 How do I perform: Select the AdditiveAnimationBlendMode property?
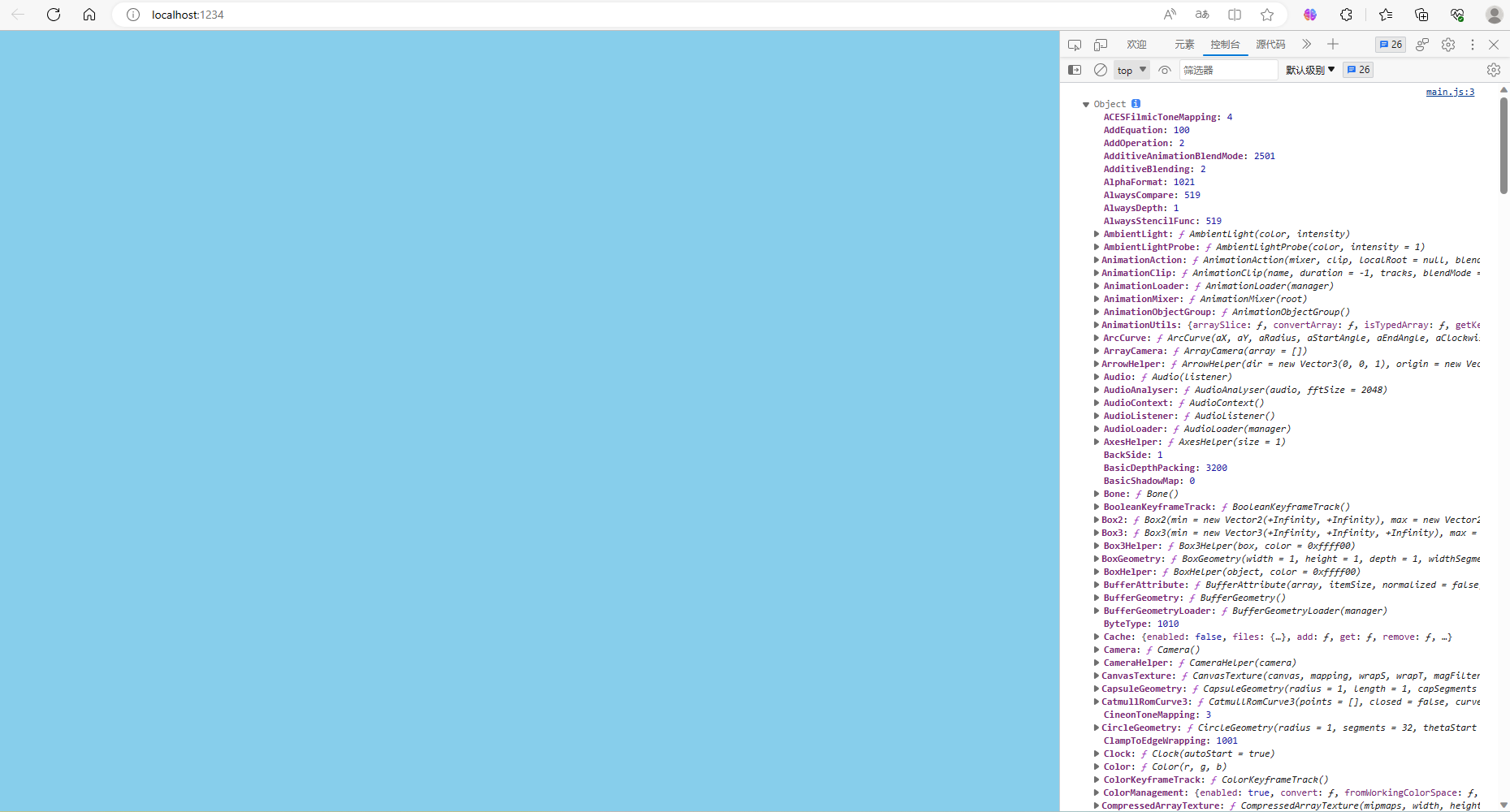[1189, 156]
